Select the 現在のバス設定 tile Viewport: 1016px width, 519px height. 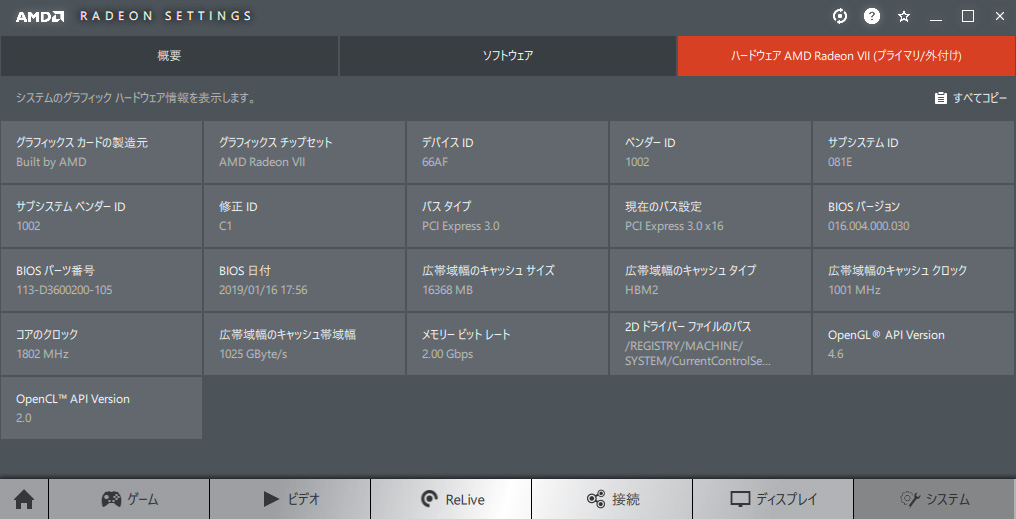pos(710,216)
